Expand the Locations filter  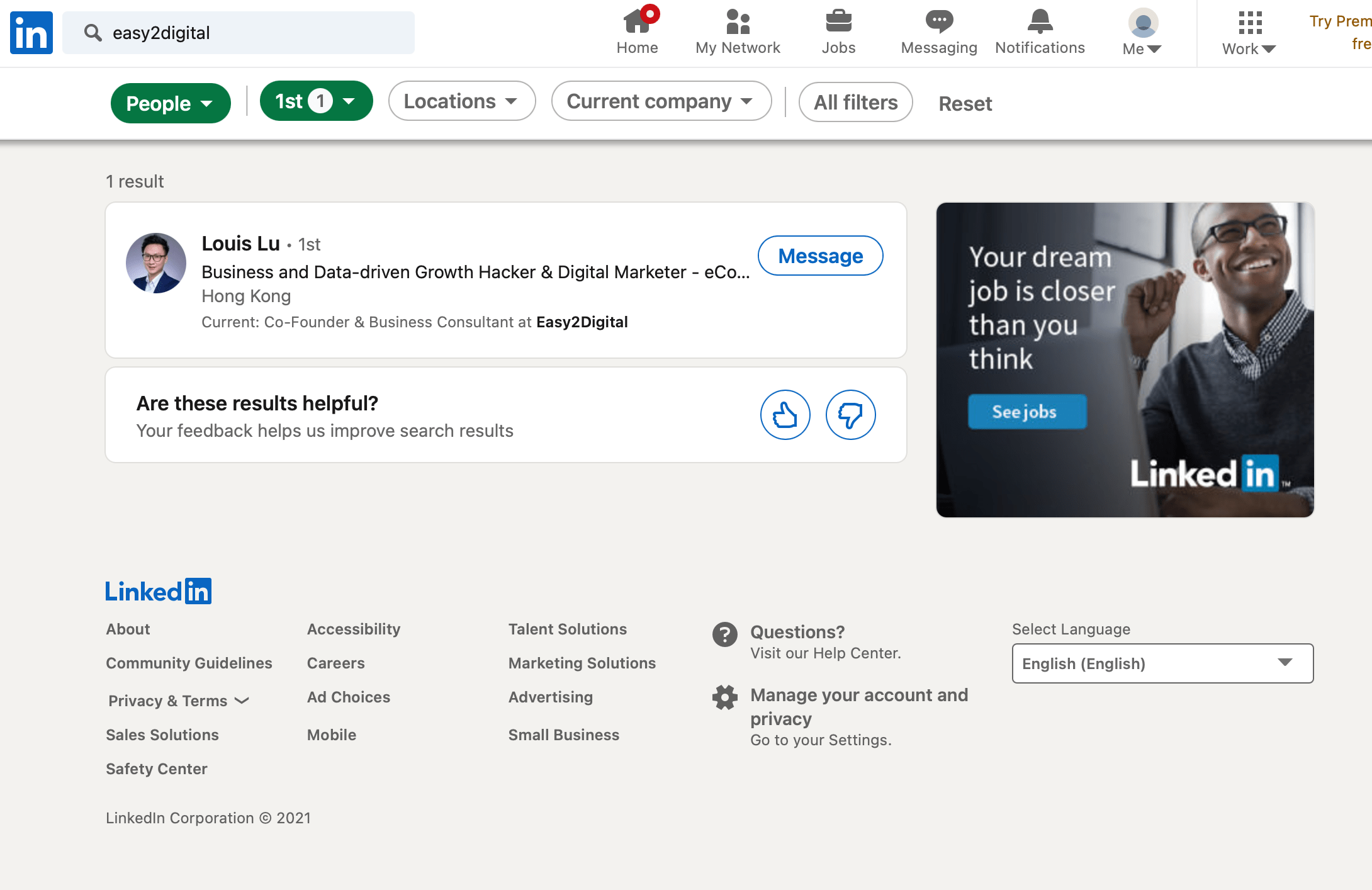(x=462, y=101)
